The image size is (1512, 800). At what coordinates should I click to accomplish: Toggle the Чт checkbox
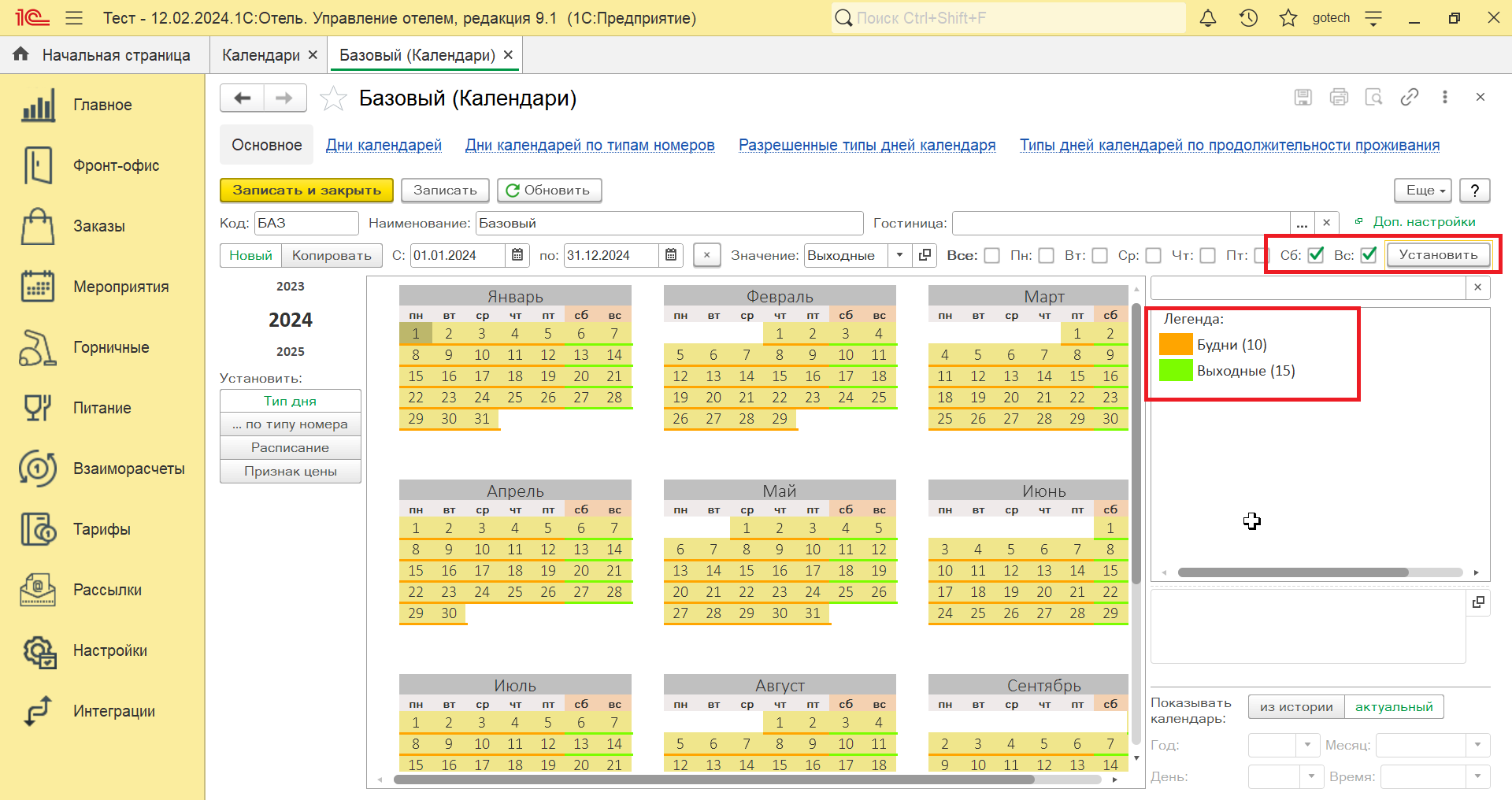click(x=1208, y=256)
